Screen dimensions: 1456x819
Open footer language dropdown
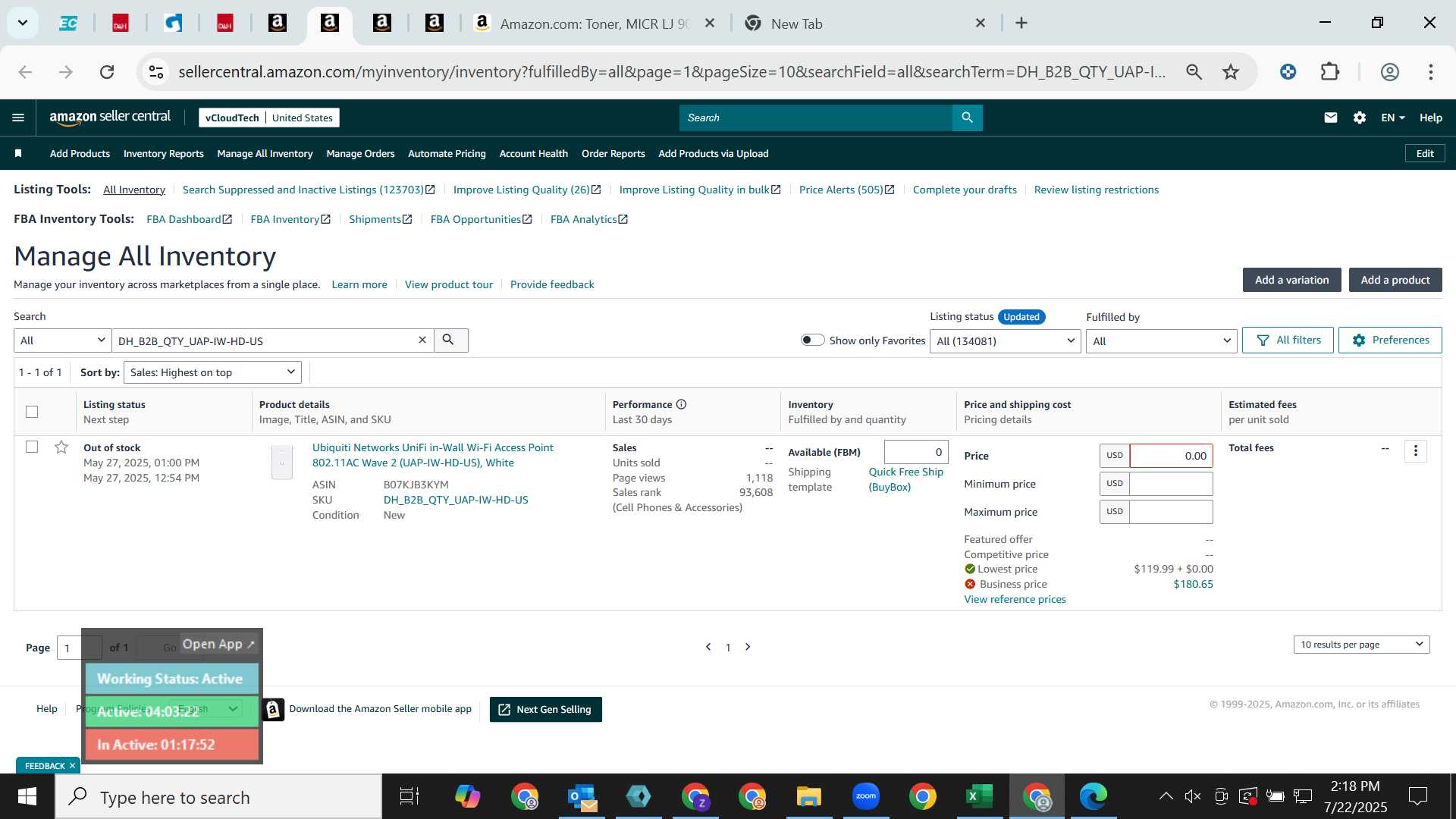click(x=206, y=709)
